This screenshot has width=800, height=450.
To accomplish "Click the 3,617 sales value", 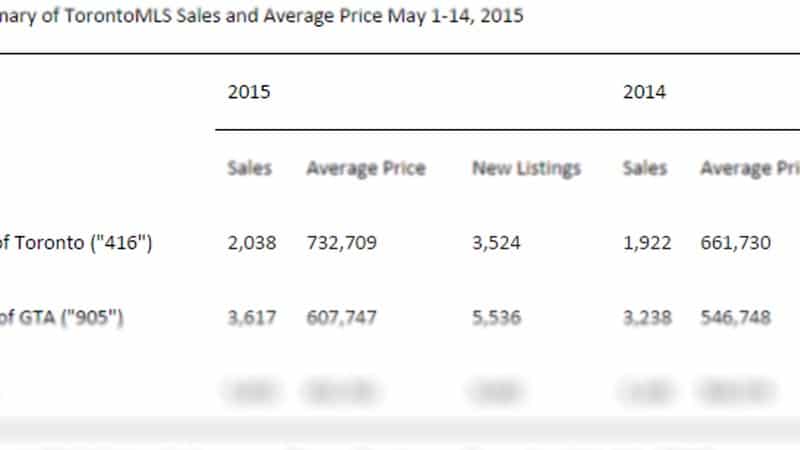I will point(252,318).
